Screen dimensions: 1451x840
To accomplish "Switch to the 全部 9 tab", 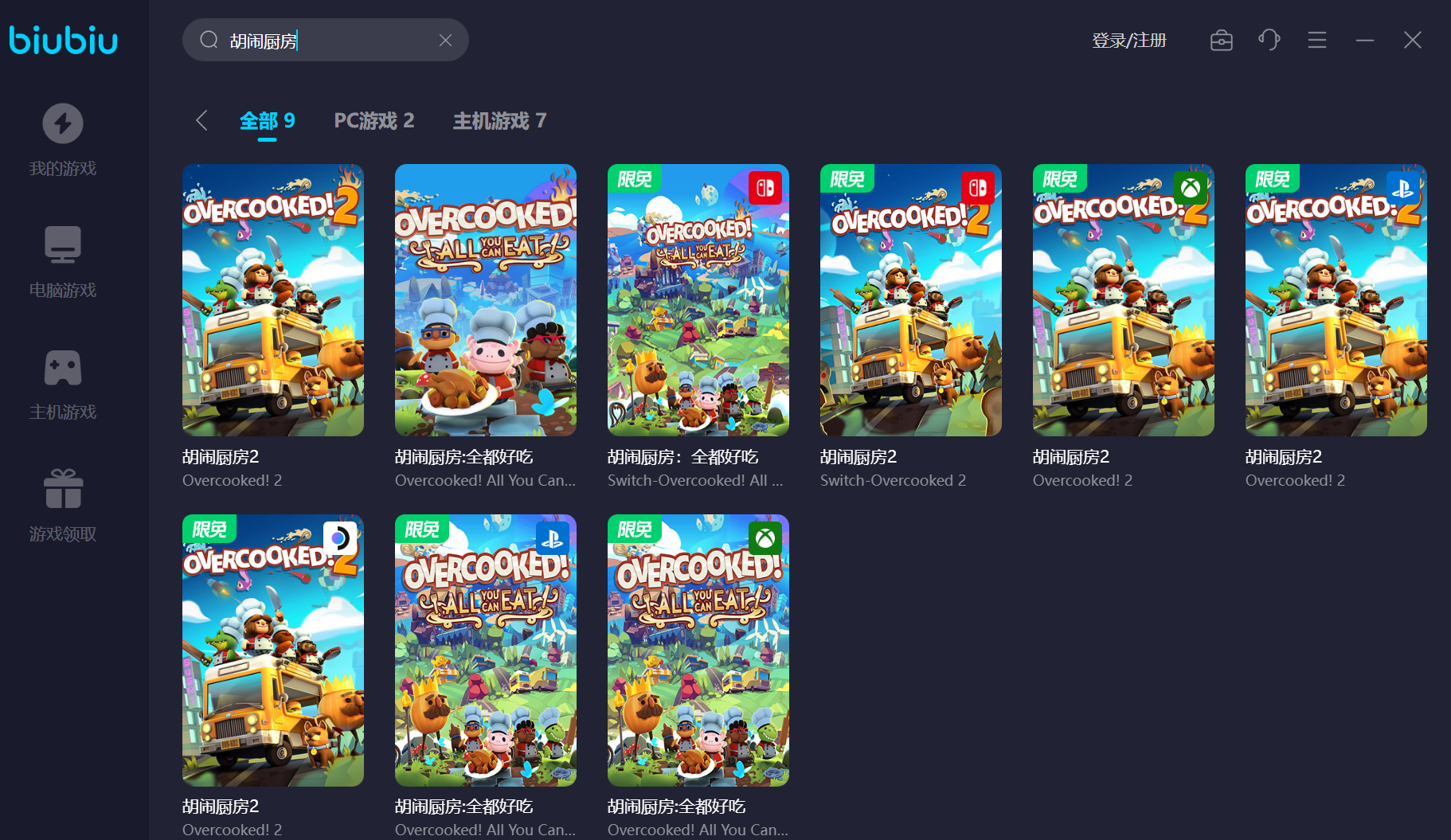I will click(267, 121).
